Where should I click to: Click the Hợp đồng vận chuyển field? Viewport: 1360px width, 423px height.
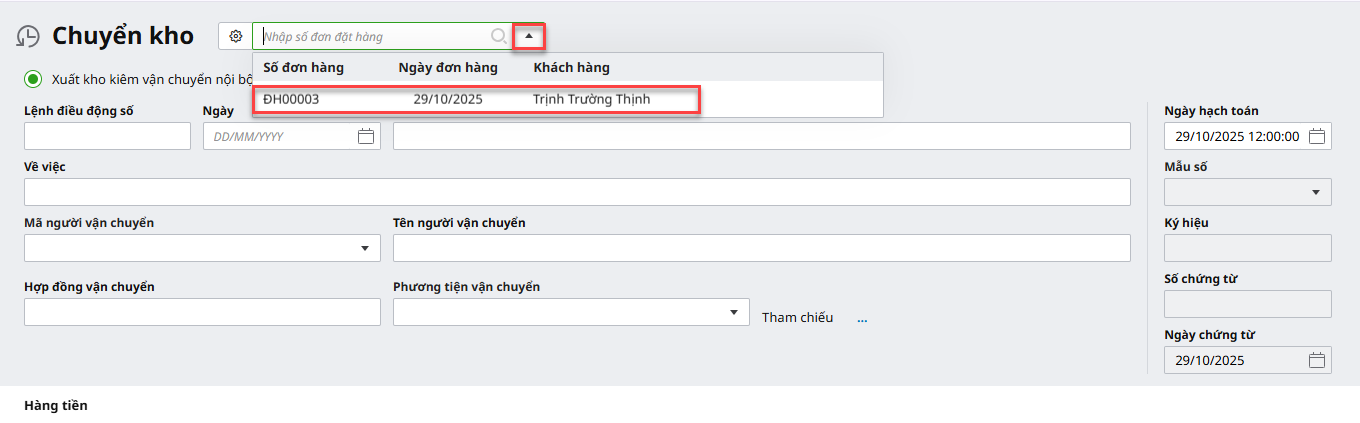[202, 312]
